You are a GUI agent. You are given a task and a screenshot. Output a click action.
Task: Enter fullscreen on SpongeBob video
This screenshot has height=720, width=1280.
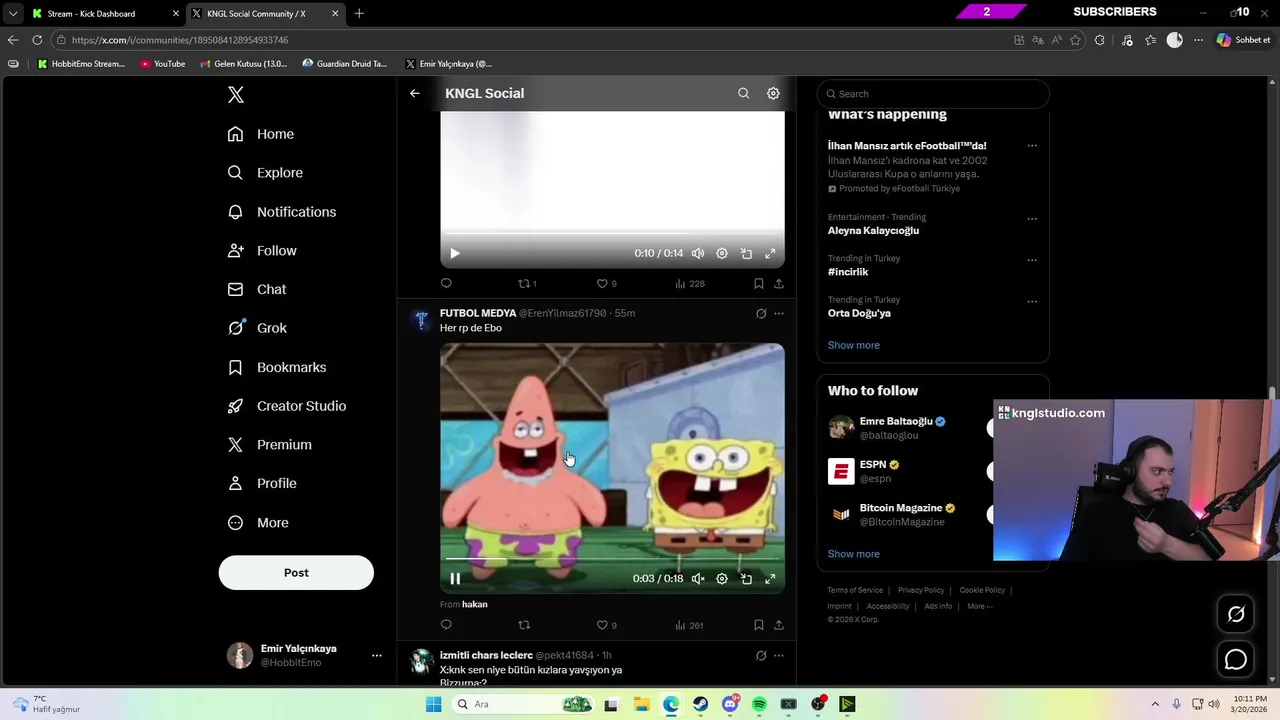770,579
